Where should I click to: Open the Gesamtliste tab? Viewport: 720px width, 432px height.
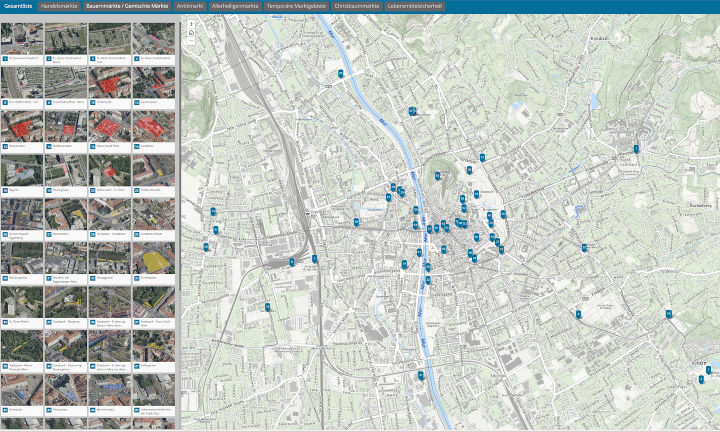pyautogui.click(x=18, y=6)
